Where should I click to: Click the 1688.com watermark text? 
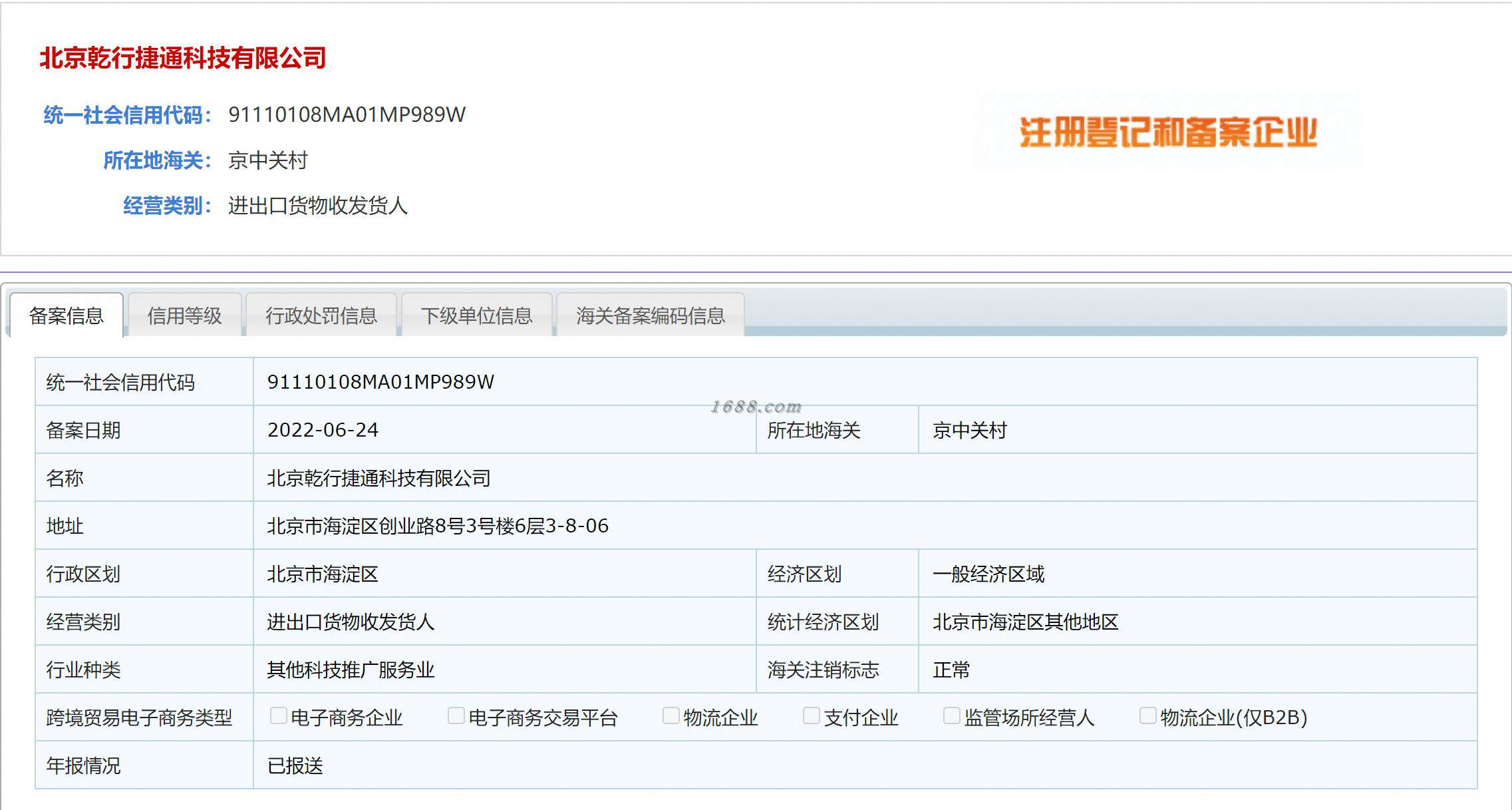(x=756, y=407)
